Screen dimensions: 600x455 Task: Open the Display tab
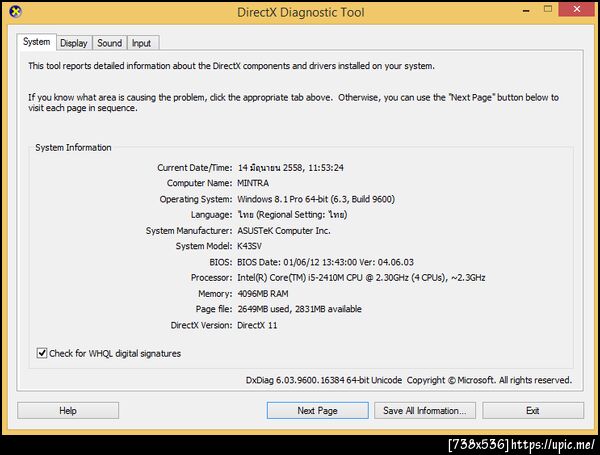click(74, 43)
